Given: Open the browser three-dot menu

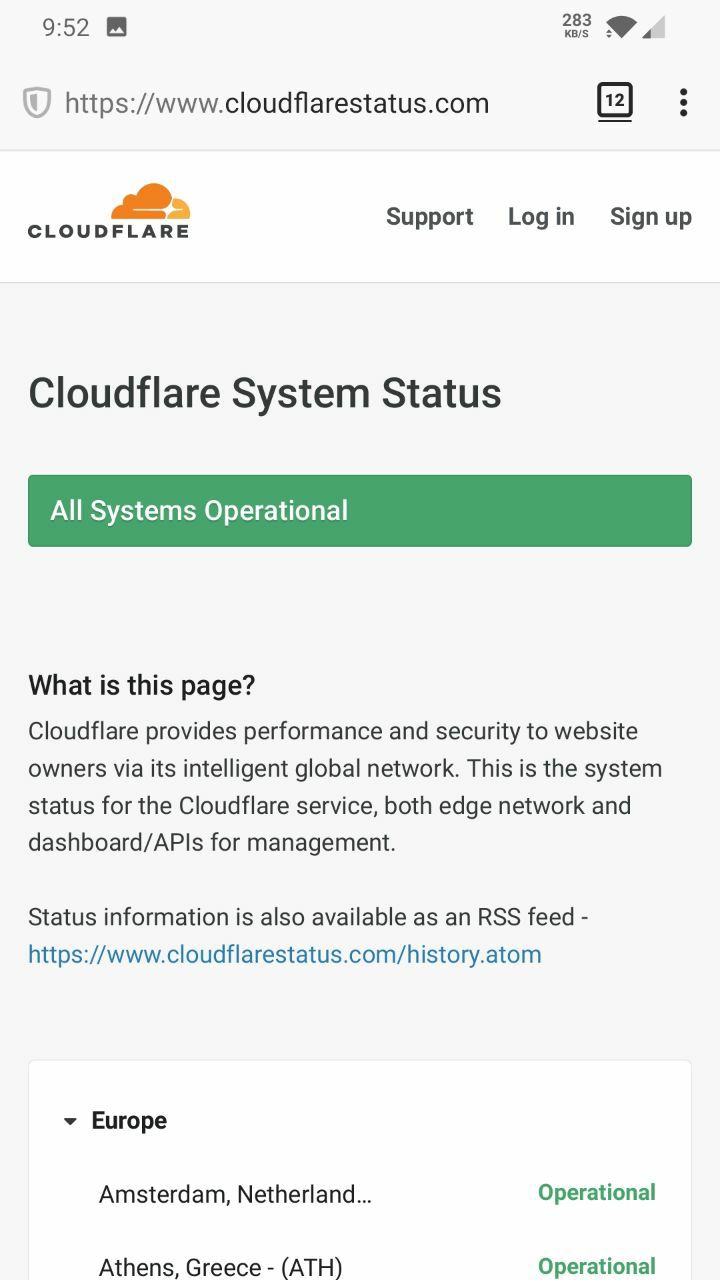Looking at the screenshot, I should point(683,102).
